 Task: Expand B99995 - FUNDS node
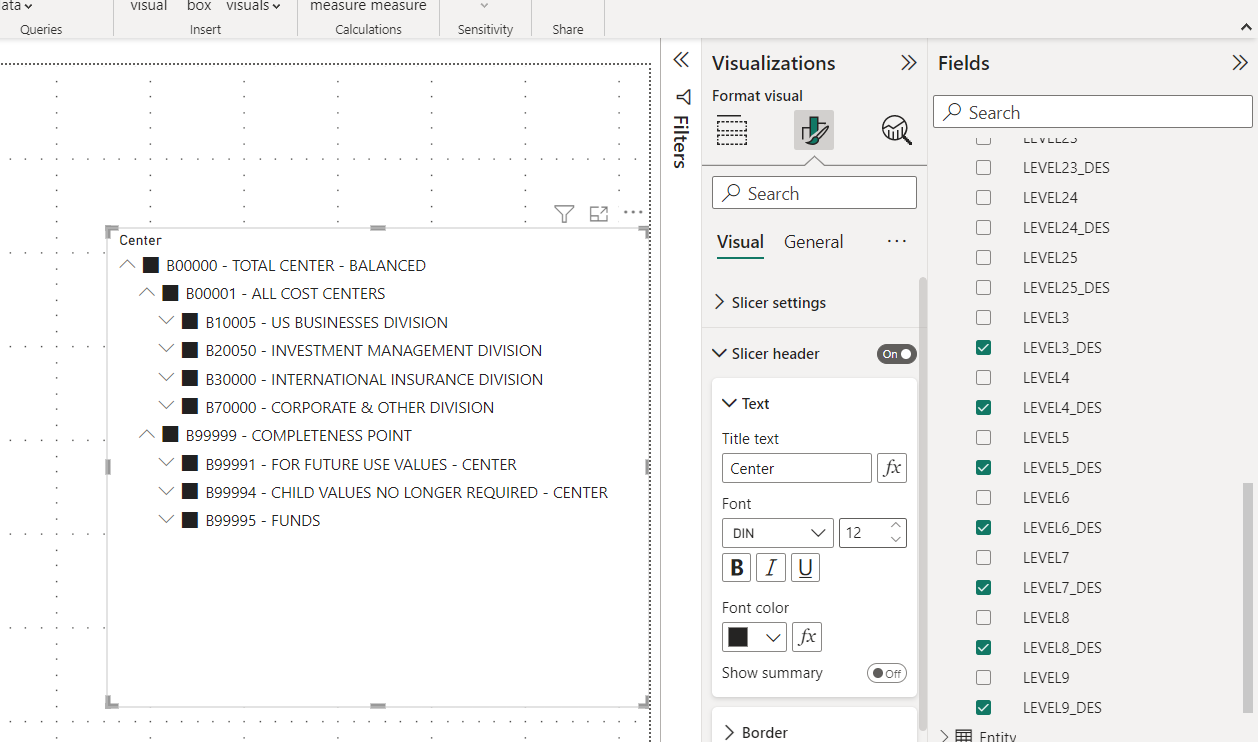coord(167,520)
